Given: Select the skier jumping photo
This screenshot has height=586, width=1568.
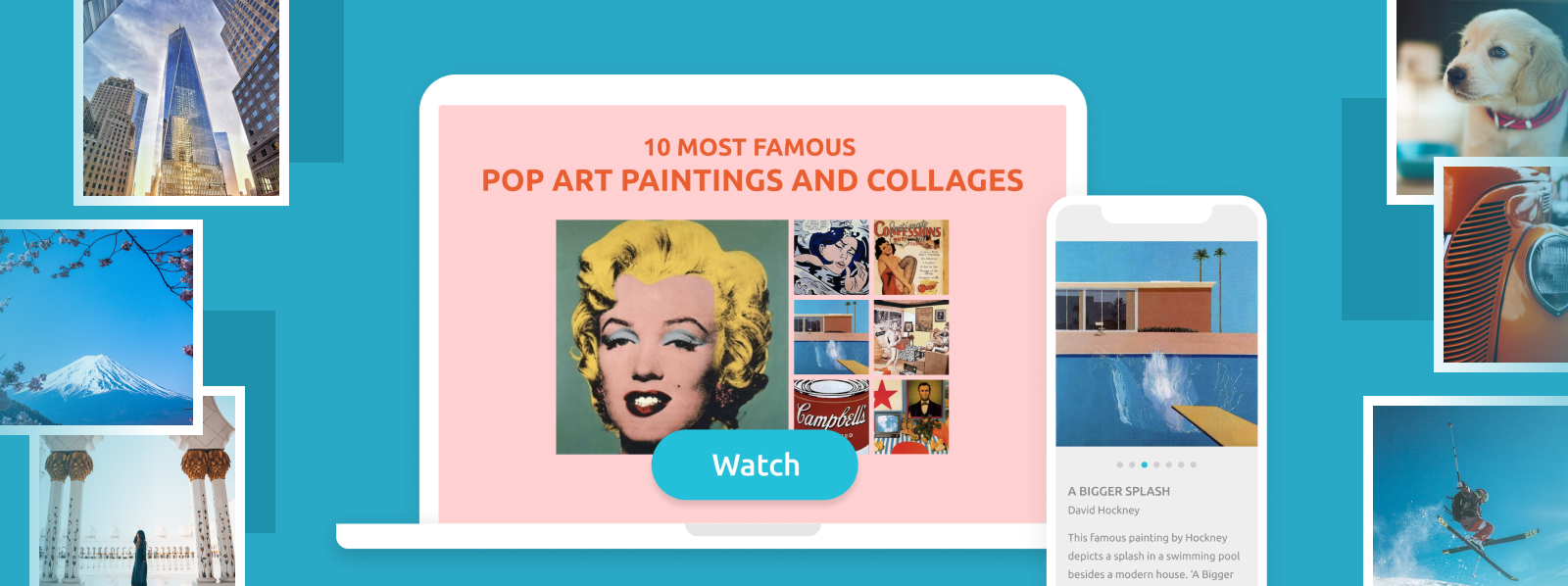Looking at the screenshot, I should (1468, 493).
